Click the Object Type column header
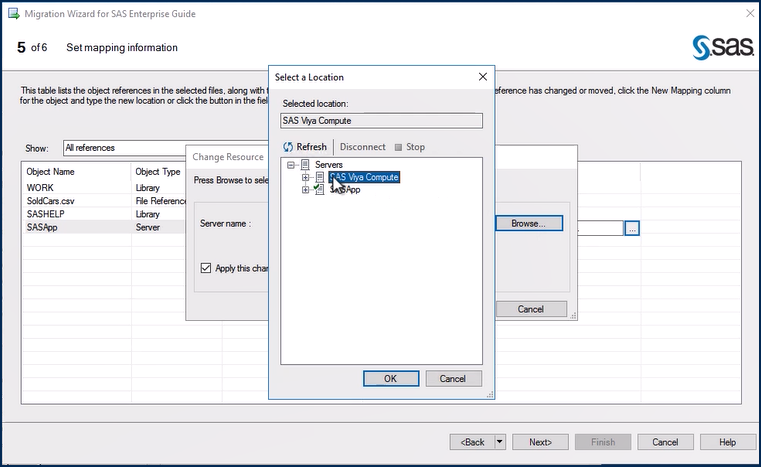Screen dimensions: 761x467 [x=158, y=172]
